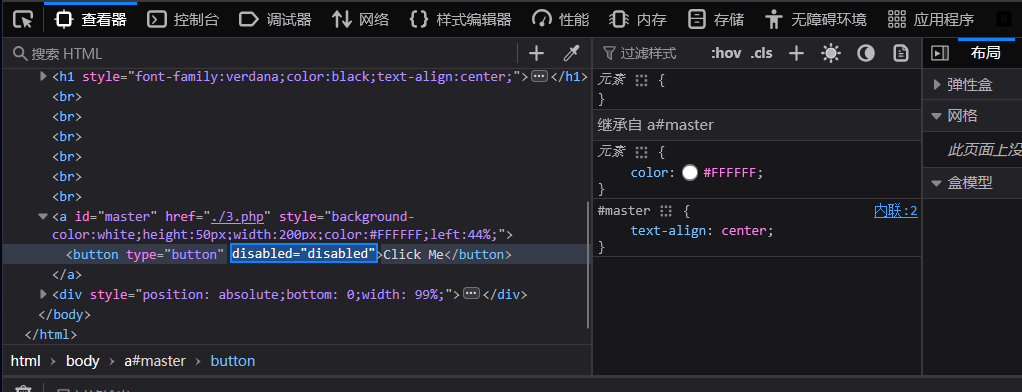Image resolution: width=1022 pixels, height=392 pixels.
Task: Open the 调试器 tab
Action: pos(275,20)
